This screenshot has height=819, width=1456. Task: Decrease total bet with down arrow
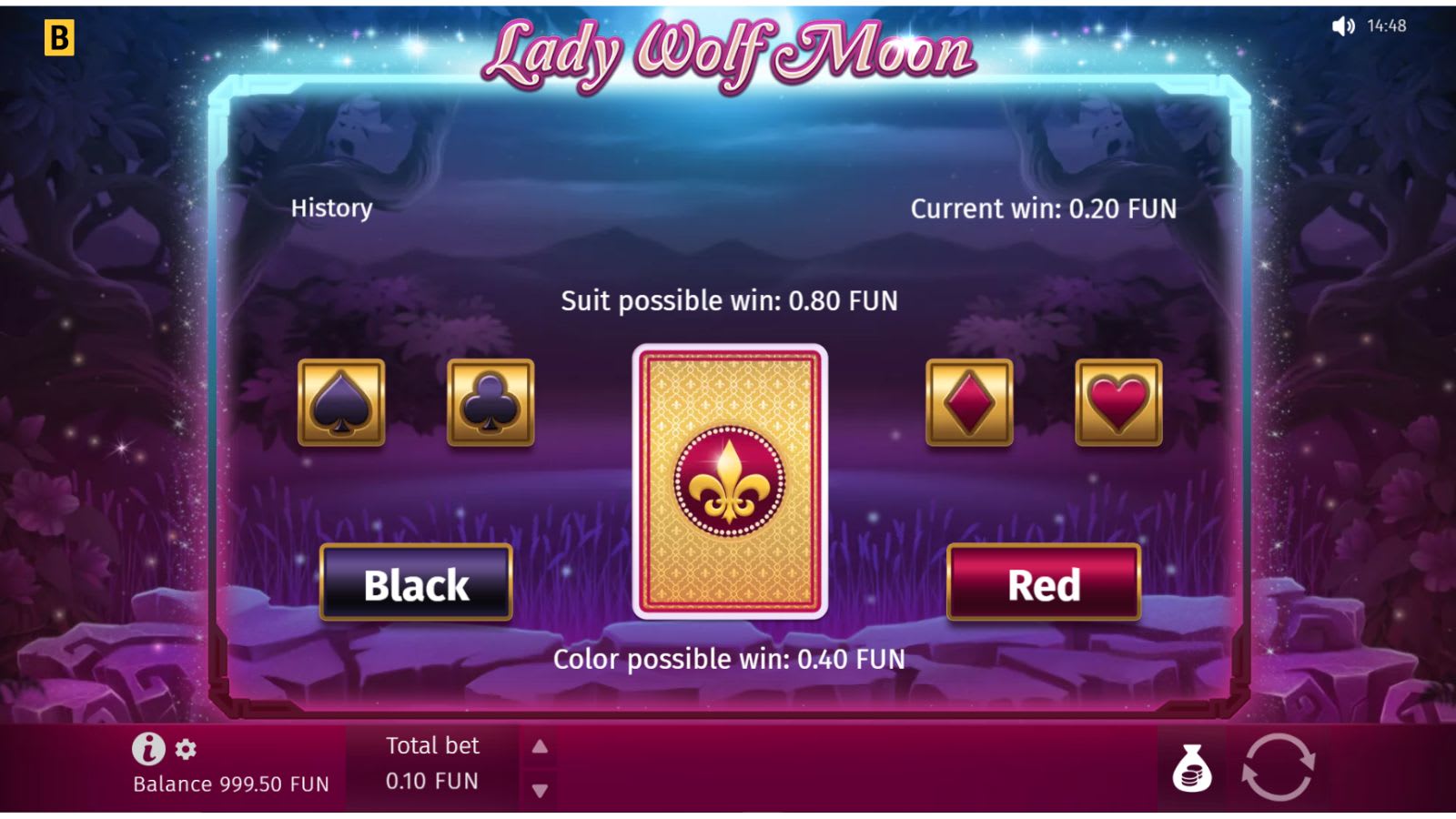540,791
